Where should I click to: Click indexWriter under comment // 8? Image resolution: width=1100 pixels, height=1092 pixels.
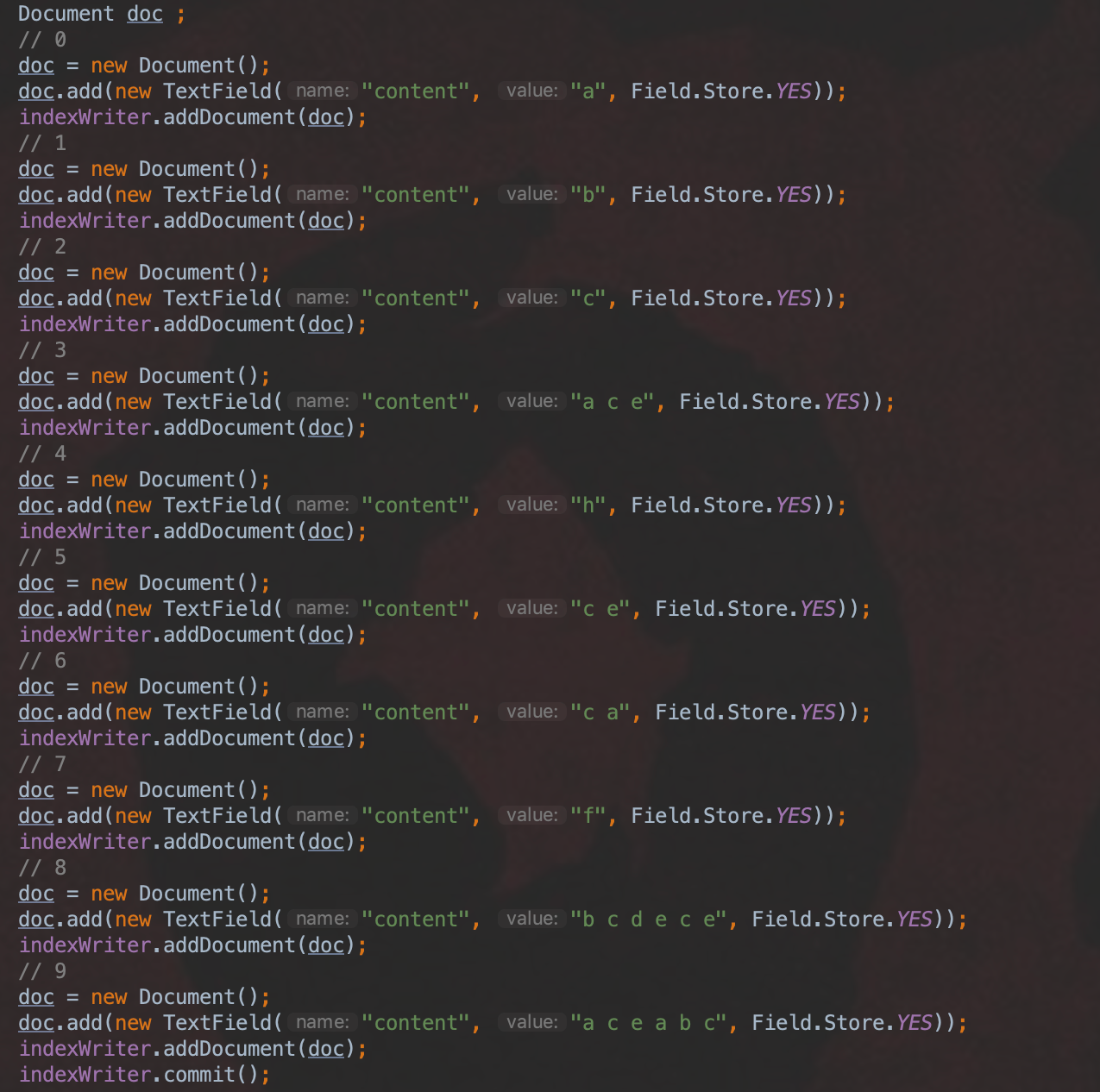[x=85, y=945]
